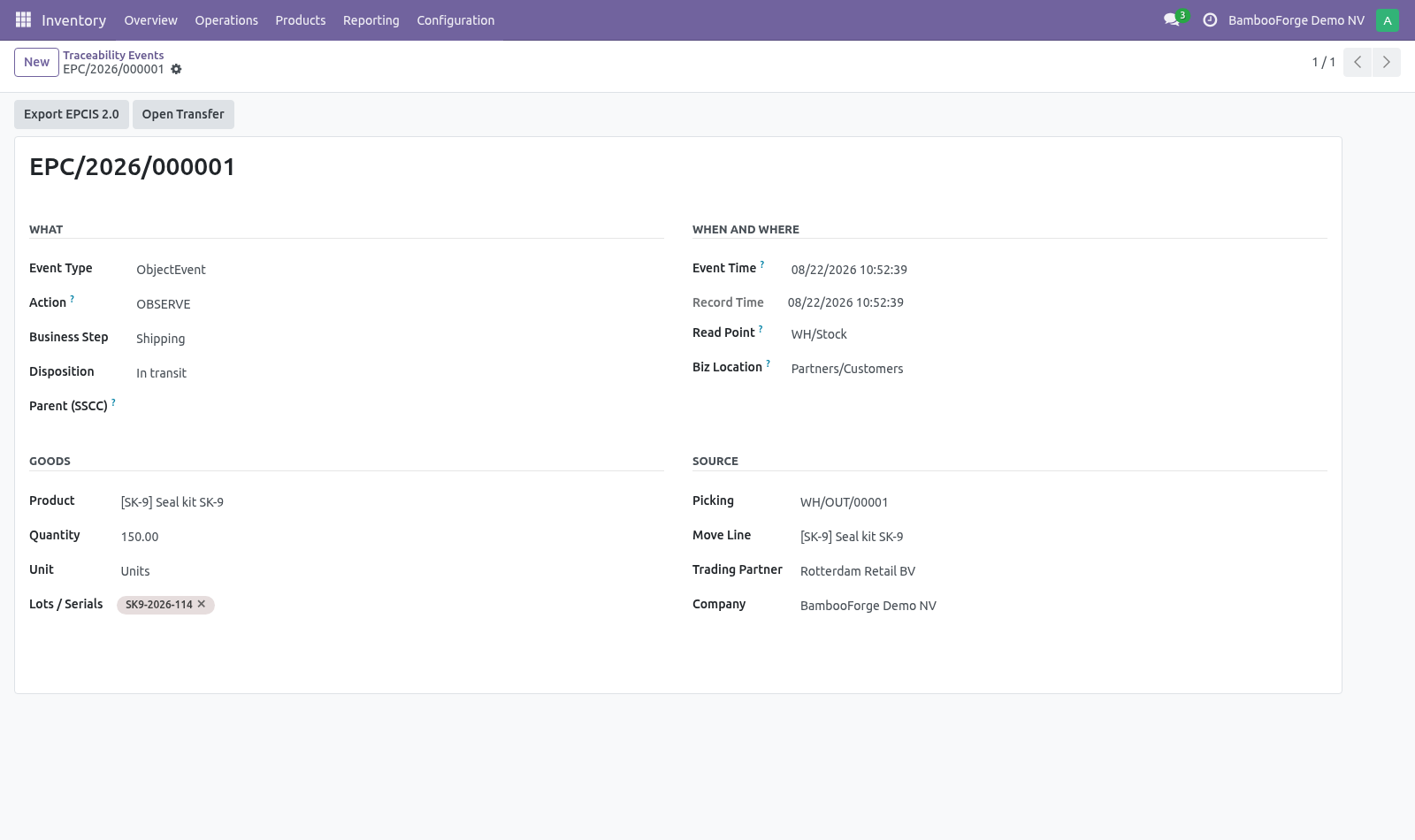
Task: Click the Event Time date field
Action: [x=1059, y=270]
